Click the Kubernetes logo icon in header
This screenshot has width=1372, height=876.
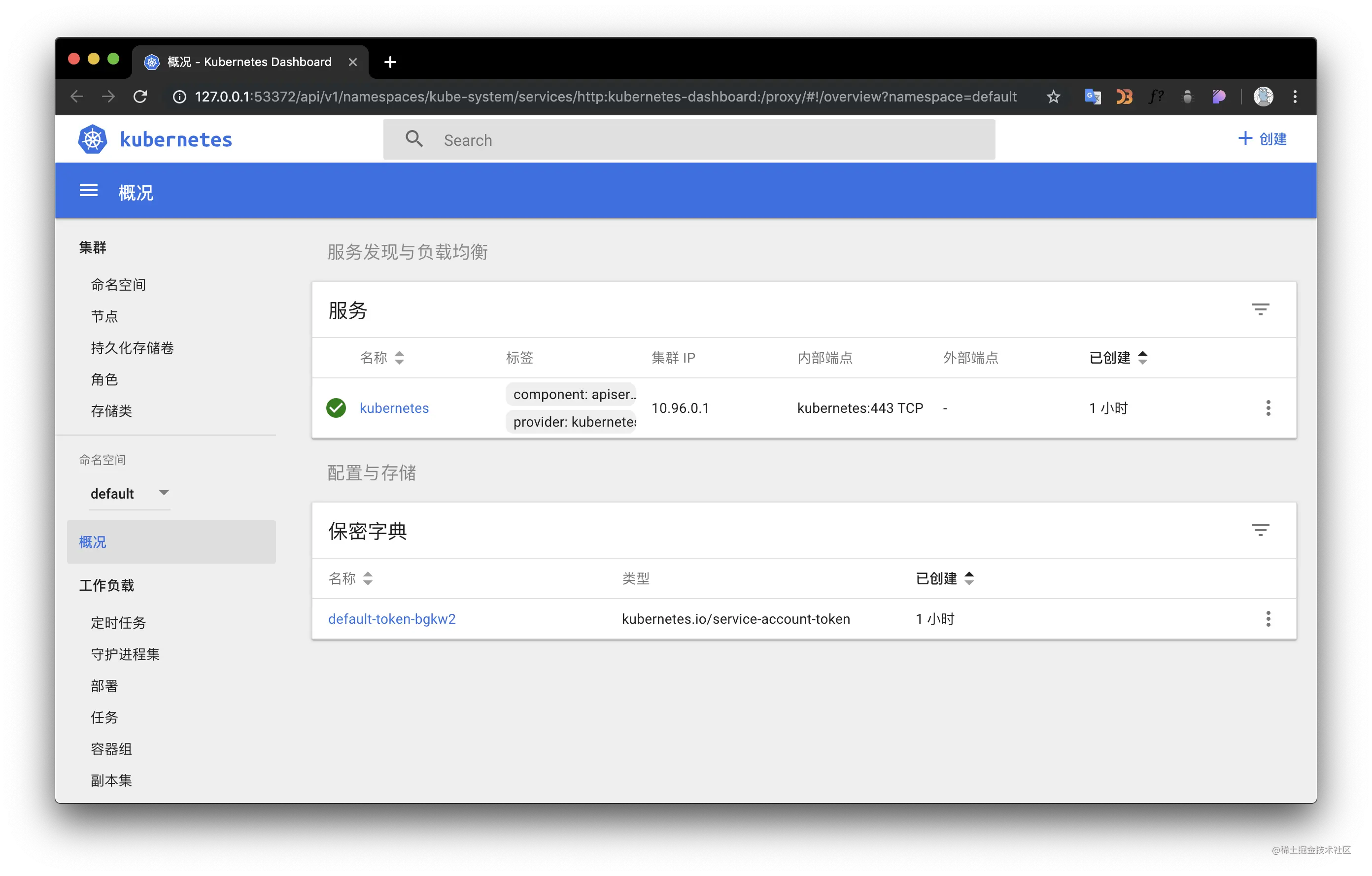pyautogui.click(x=92, y=139)
